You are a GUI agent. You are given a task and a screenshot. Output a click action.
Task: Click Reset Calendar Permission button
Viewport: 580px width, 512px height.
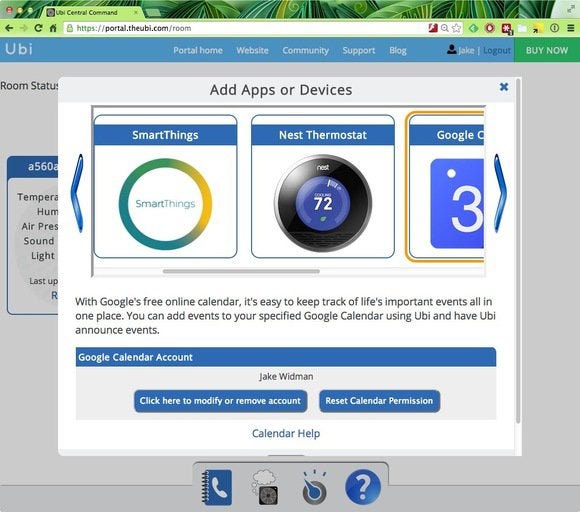coord(380,401)
